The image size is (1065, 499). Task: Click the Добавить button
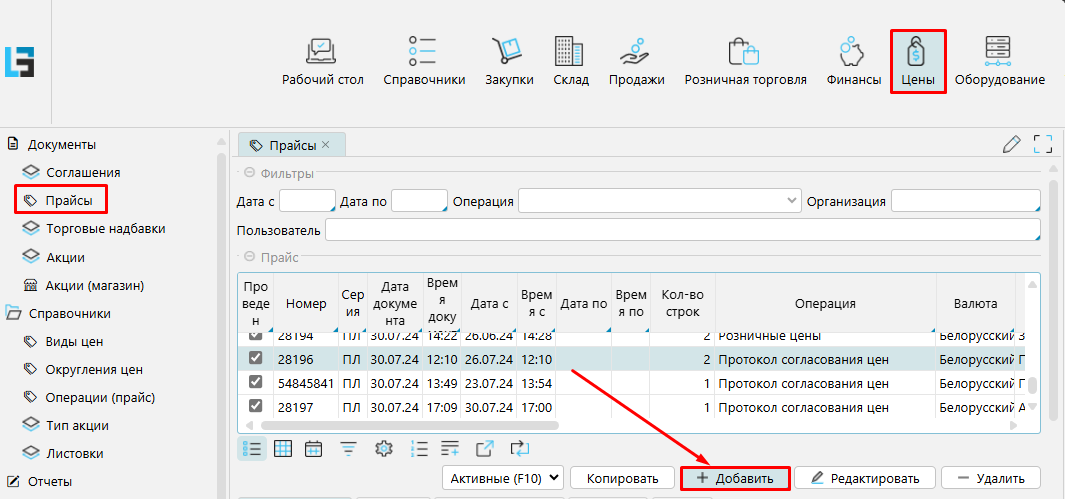pos(735,478)
